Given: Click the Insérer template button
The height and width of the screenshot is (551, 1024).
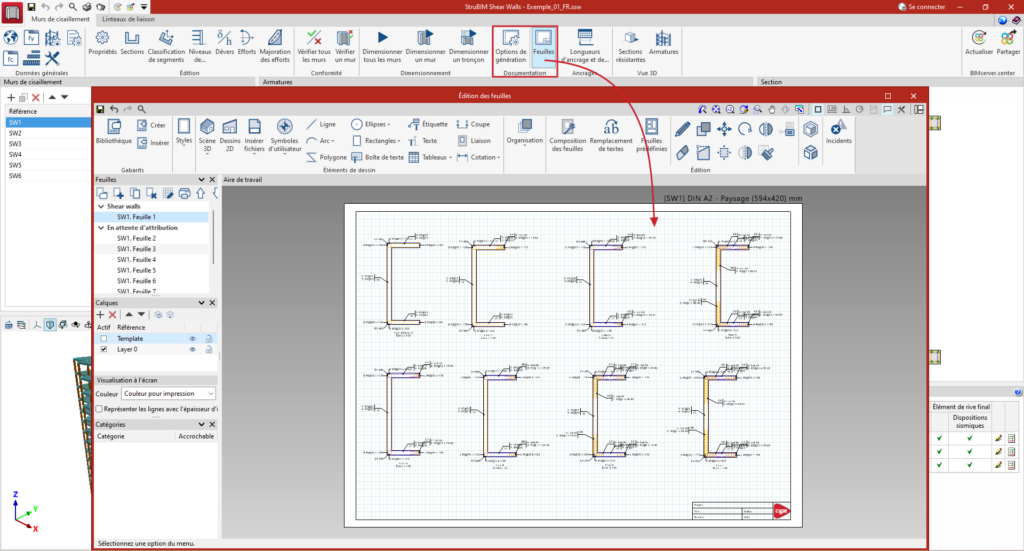Looking at the screenshot, I should (x=153, y=142).
